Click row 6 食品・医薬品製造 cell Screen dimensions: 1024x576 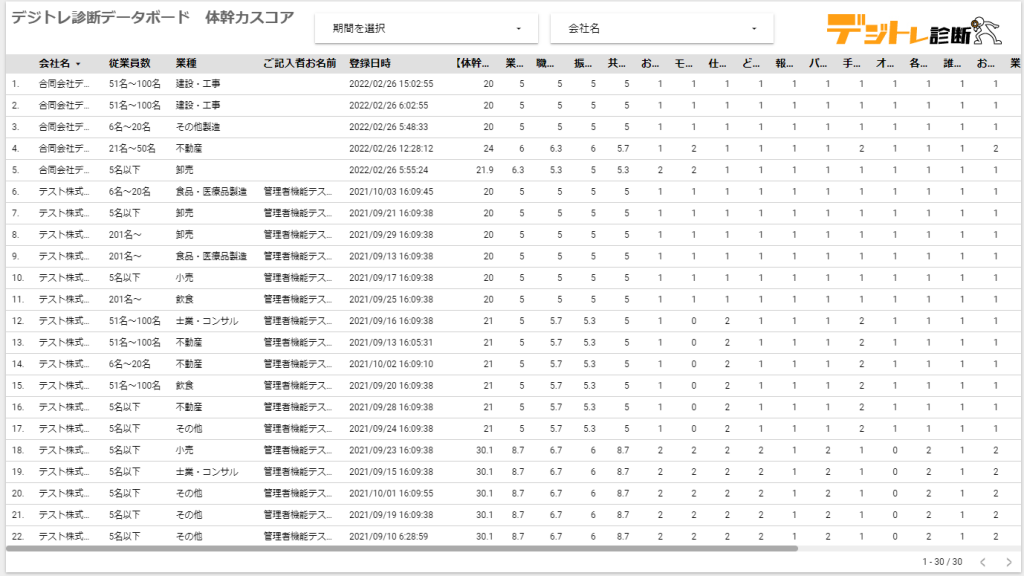pos(210,191)
